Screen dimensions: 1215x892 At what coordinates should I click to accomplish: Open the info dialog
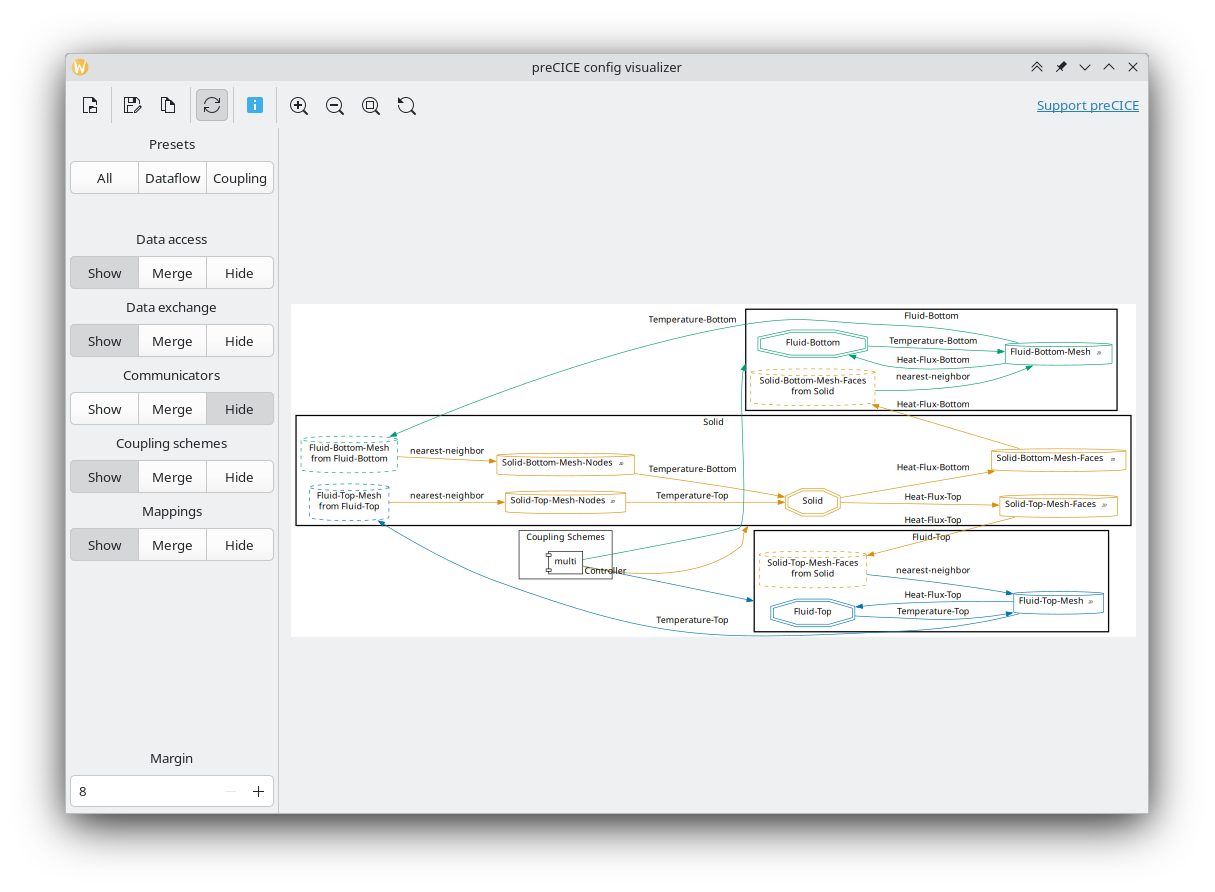255,105
